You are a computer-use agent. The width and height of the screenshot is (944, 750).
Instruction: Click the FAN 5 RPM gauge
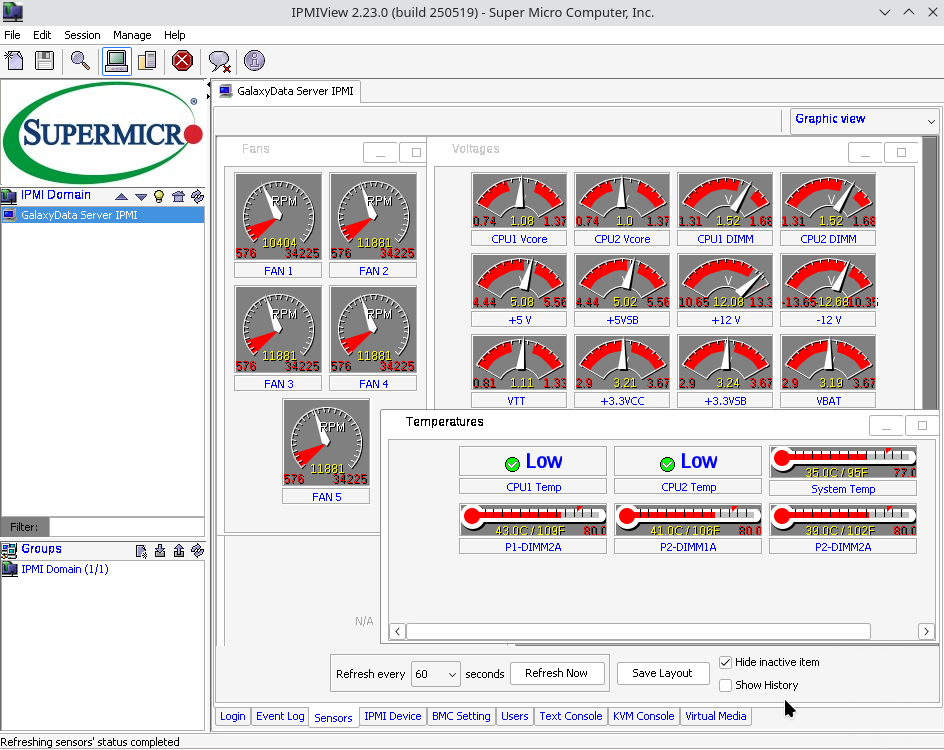[326, 442]
